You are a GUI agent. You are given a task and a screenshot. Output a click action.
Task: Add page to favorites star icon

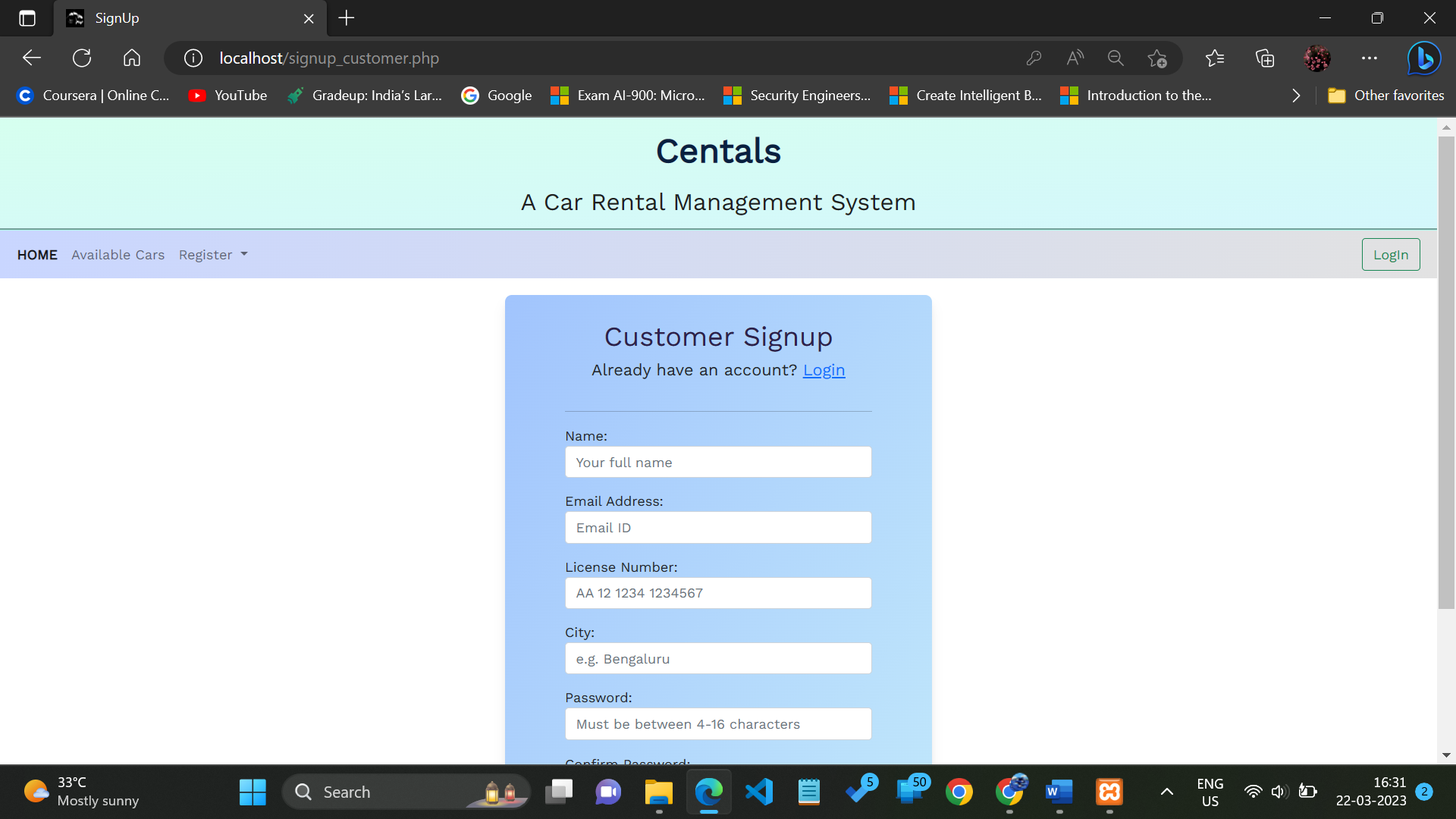(1156, 58)
